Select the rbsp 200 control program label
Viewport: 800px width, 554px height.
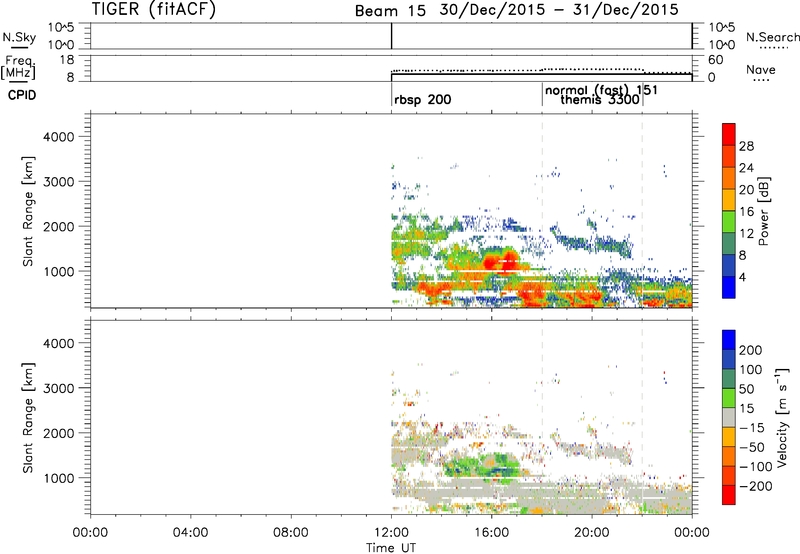tap(422, 99)
